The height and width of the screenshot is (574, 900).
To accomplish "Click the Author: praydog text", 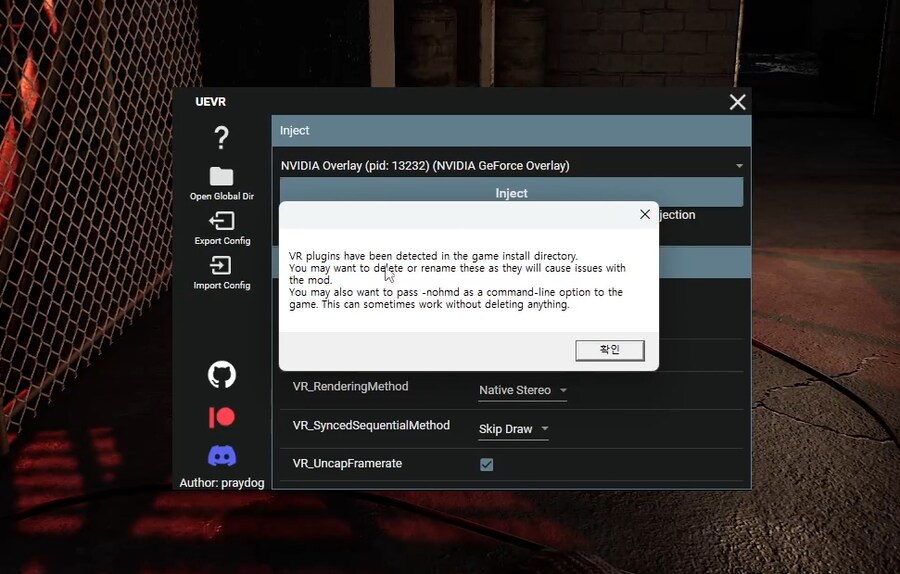I will pyautogui.click(x=222, y=483).
